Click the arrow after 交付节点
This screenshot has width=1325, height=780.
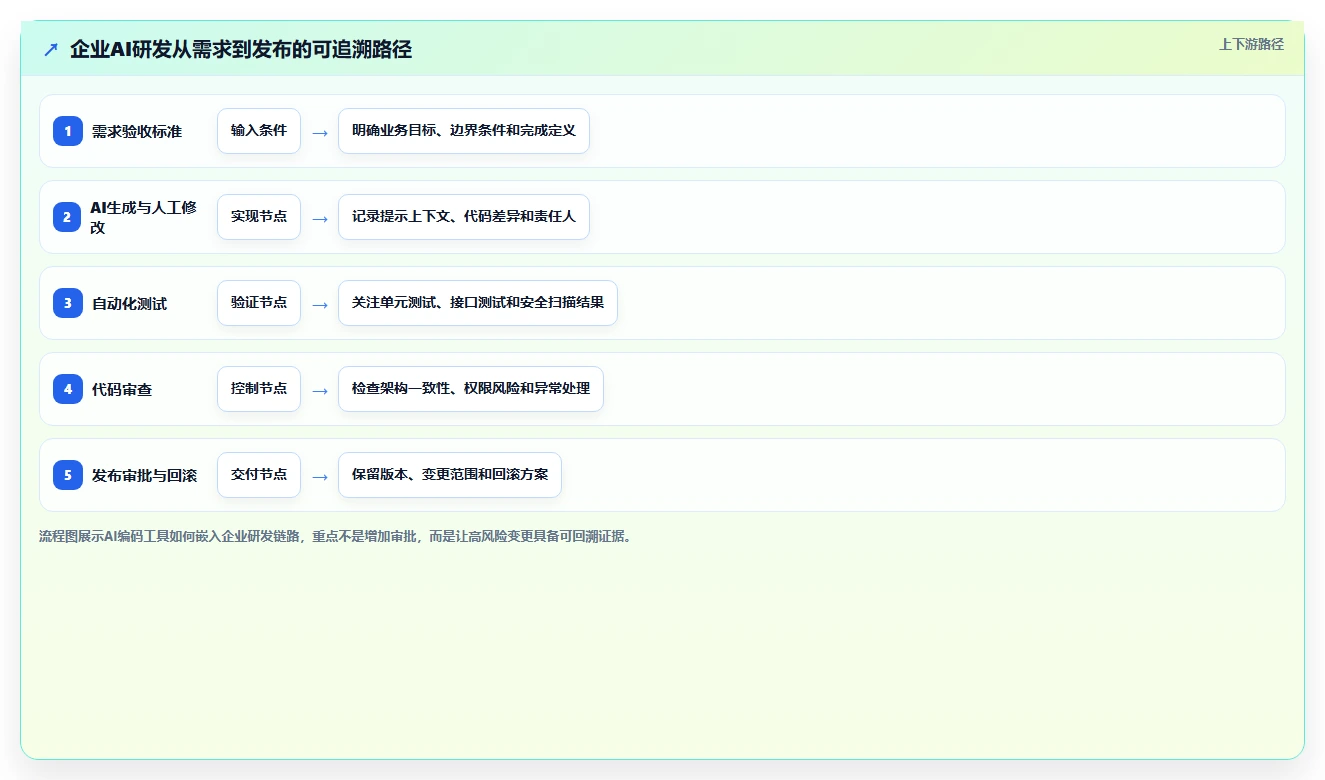(320, 476)
